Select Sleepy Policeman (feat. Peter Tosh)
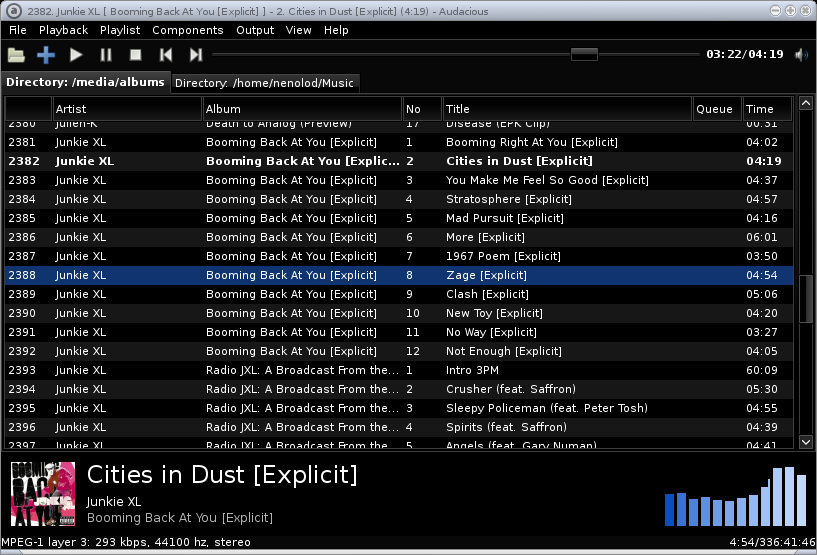The width and height of the screenshot is (817, 555). tap(399, 409)
